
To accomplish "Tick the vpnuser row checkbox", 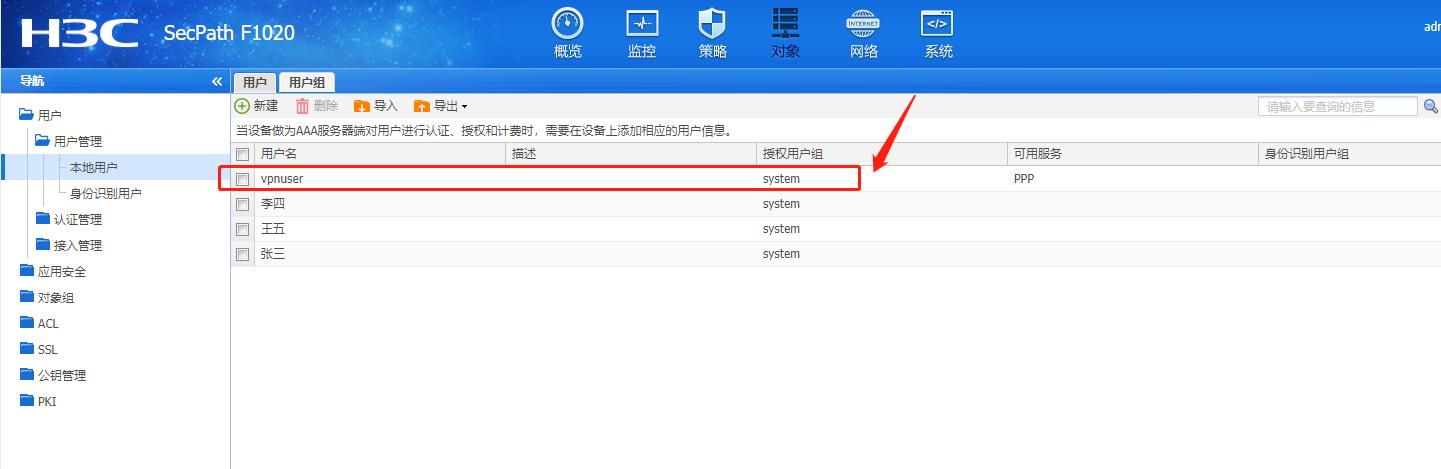I will click(242, 179).
